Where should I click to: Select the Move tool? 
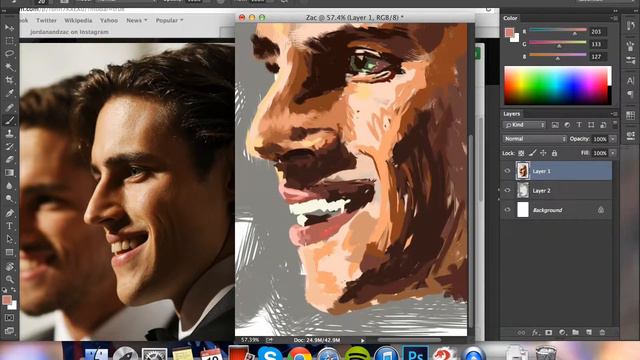pyautogui.click(x=9, y=28)
